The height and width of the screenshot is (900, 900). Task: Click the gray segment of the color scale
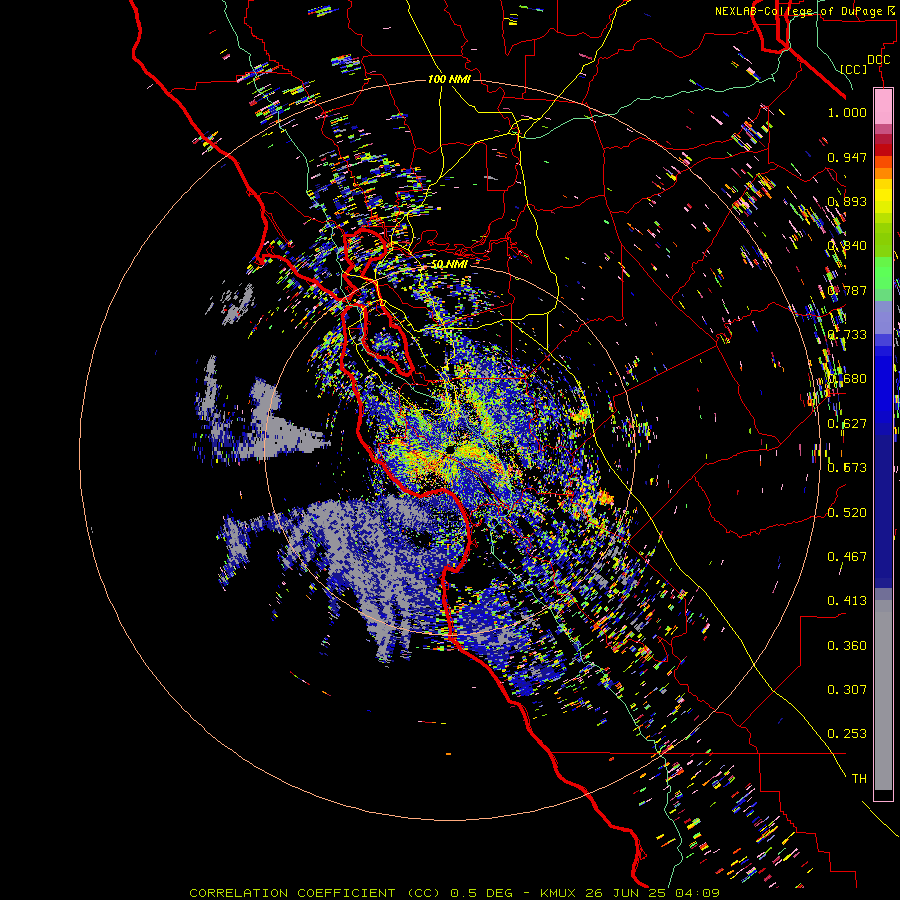(x=883, y=695)
